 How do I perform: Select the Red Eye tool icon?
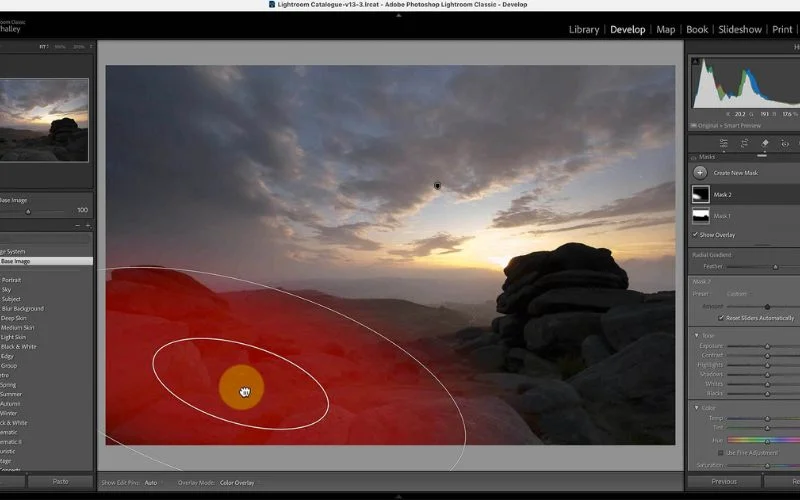click(x=786, y=144)
